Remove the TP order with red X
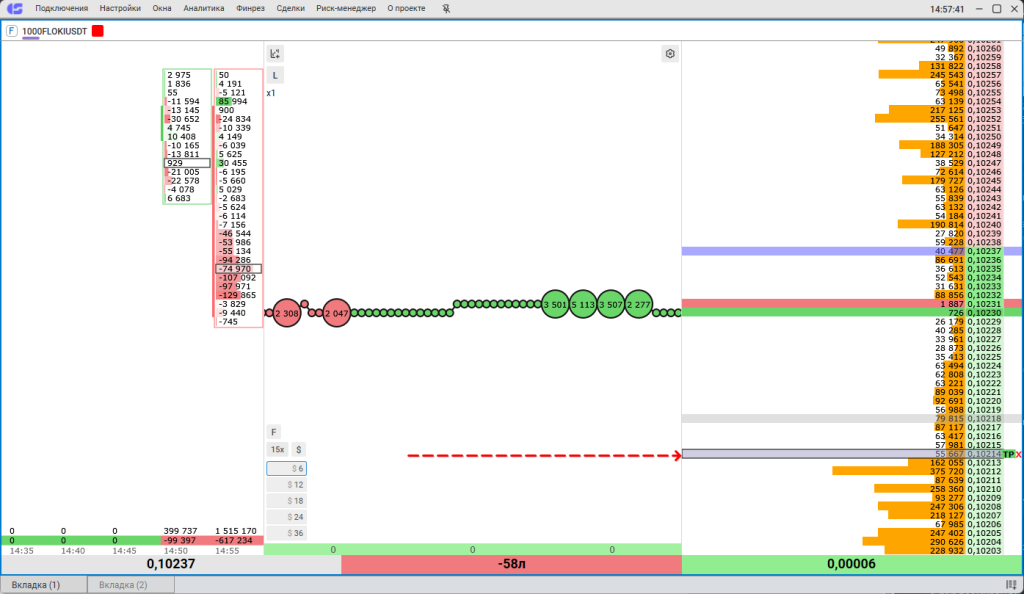The image size is (1024, 594). tap(1019, 454)
